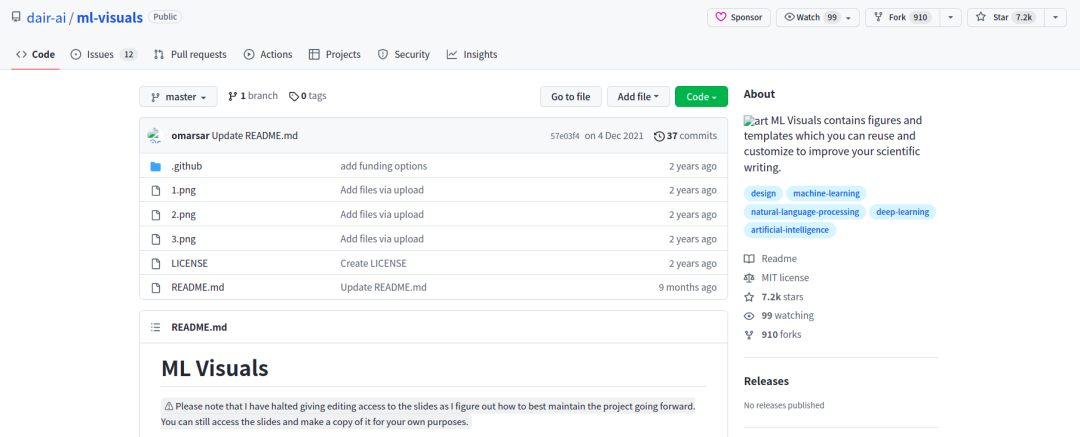Screen dimensions: 1080x437
Task: Open the Add file dropdown
Action: click(x=638, y=96)
